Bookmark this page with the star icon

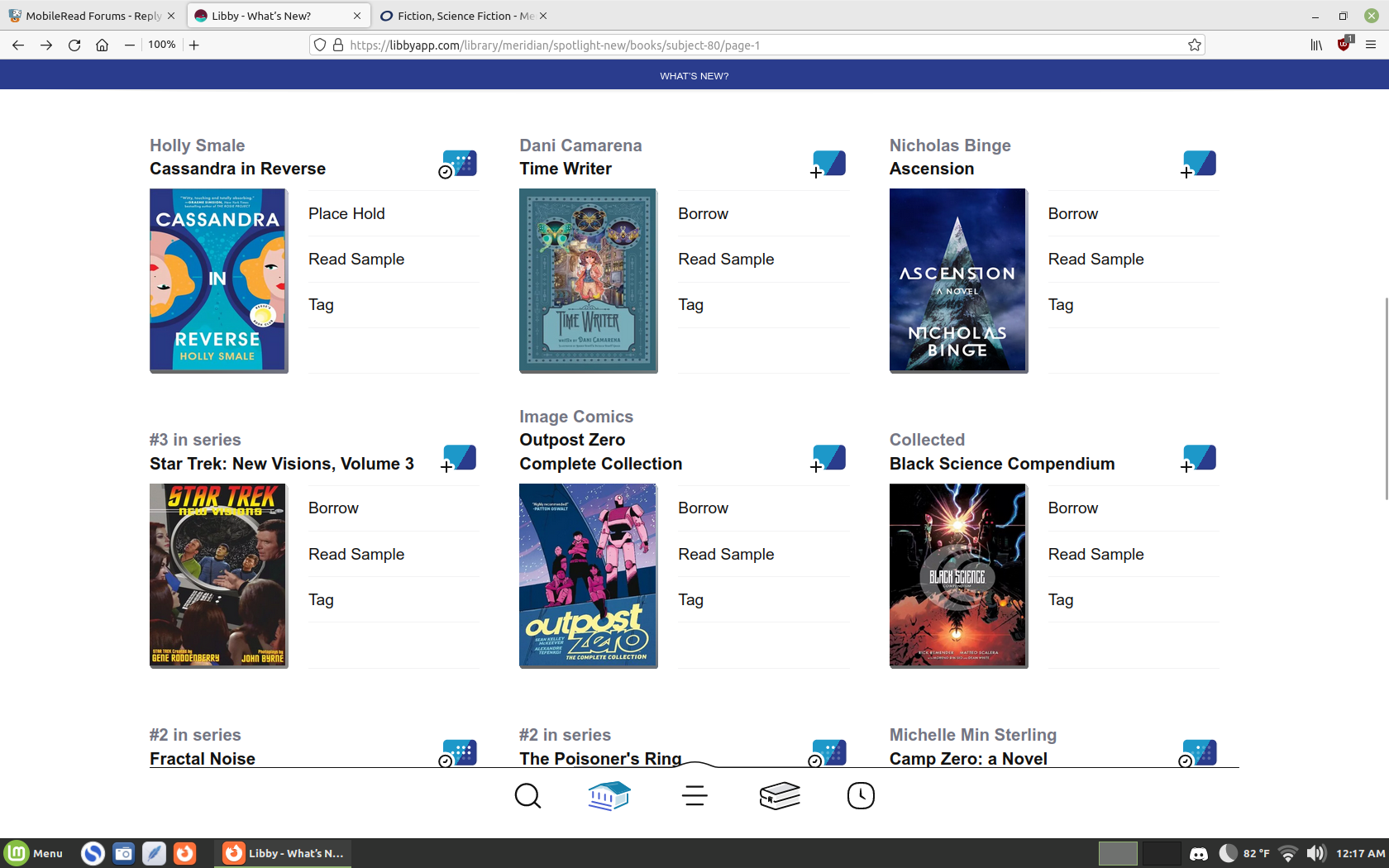click(1195, 45)
